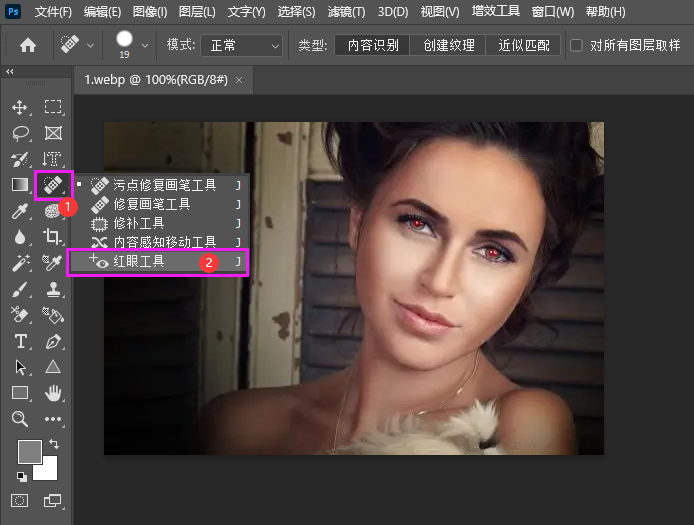Open the 窗口(W) menu
Viewport: 694px width, 525px height.
click(553, 12)
